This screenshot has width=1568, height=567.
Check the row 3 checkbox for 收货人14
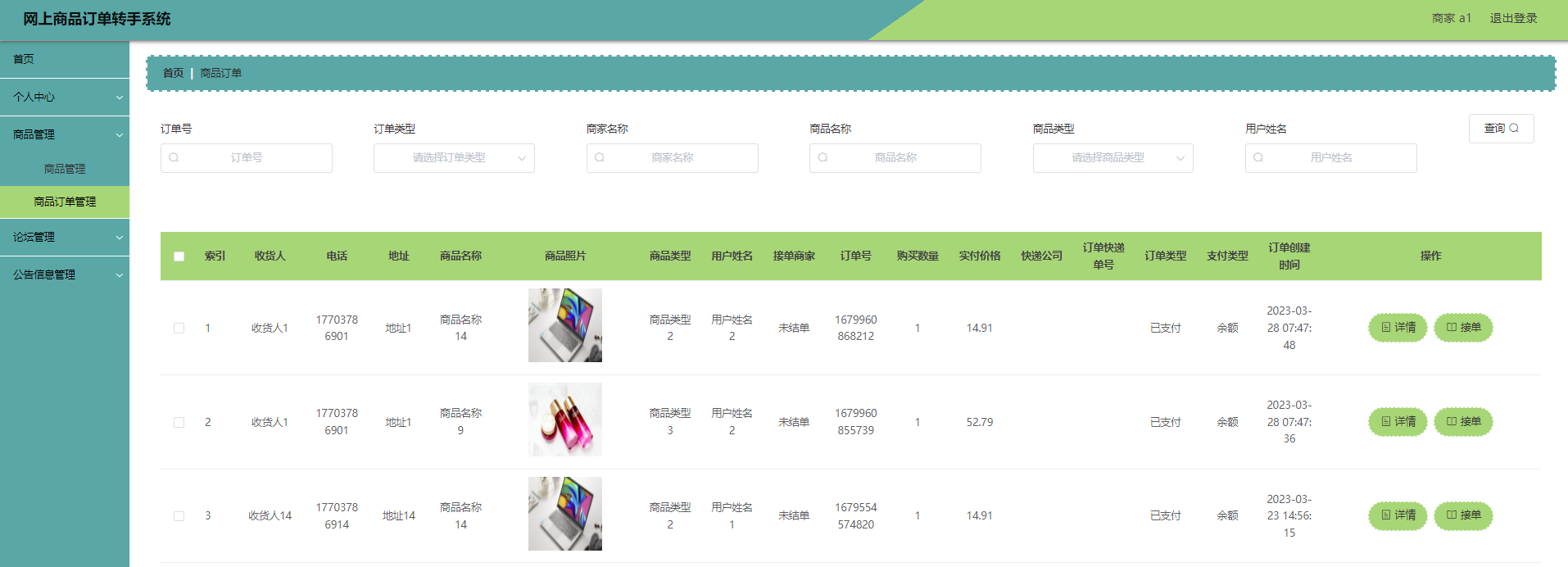(x=179, y=516)
